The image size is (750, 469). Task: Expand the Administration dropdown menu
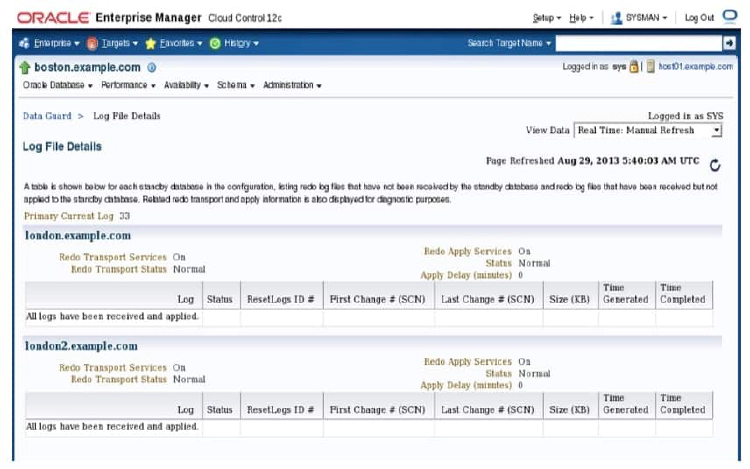coord(292,85)
